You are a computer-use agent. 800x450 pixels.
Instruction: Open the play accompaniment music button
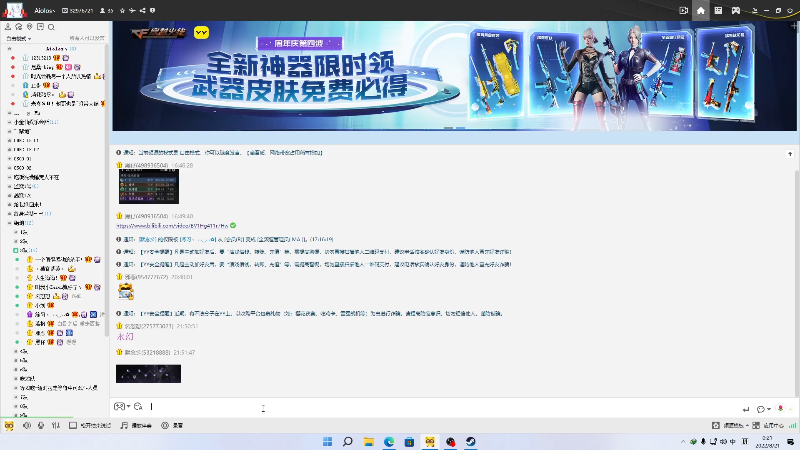(136, 426)
